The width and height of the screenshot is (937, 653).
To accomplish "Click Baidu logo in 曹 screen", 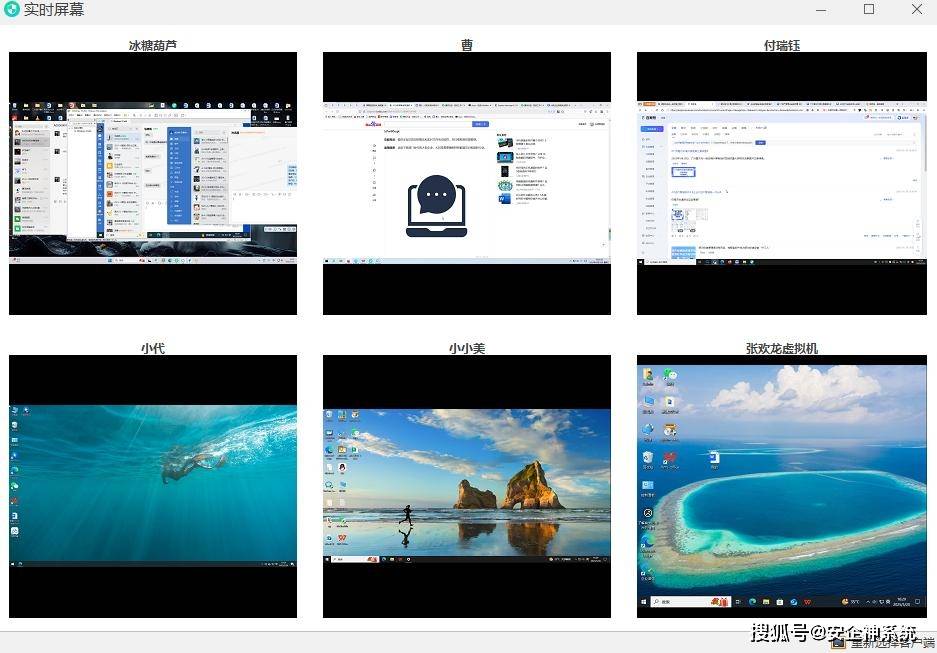I will (373, 124).
